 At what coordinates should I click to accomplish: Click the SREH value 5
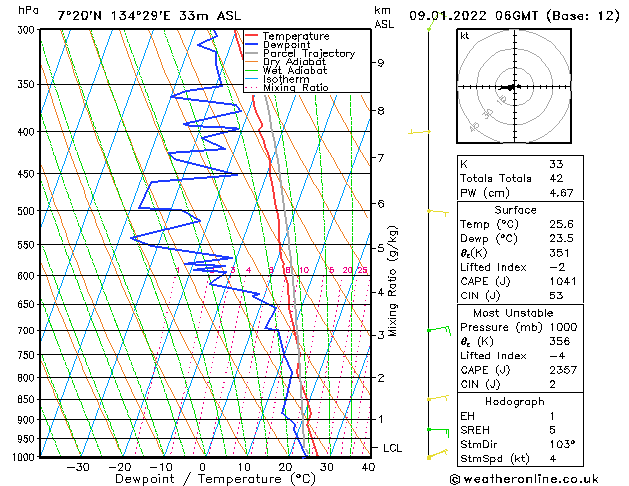(x=552, y=430)
